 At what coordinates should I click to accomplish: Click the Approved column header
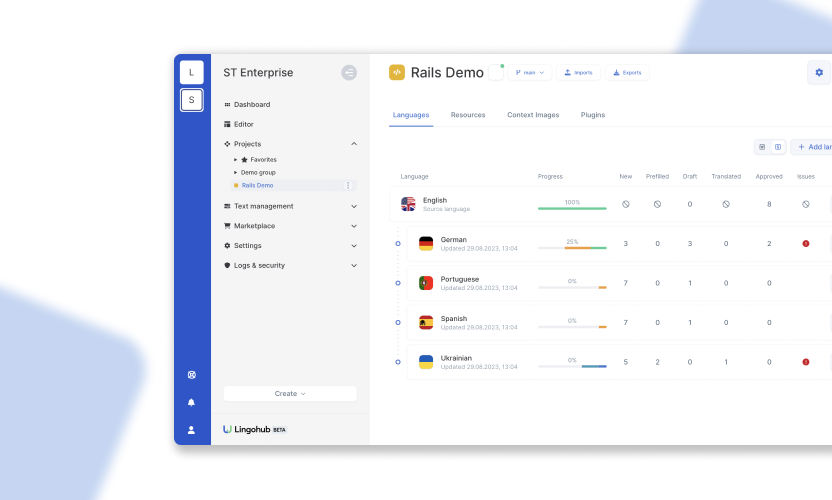pos(769,176)
